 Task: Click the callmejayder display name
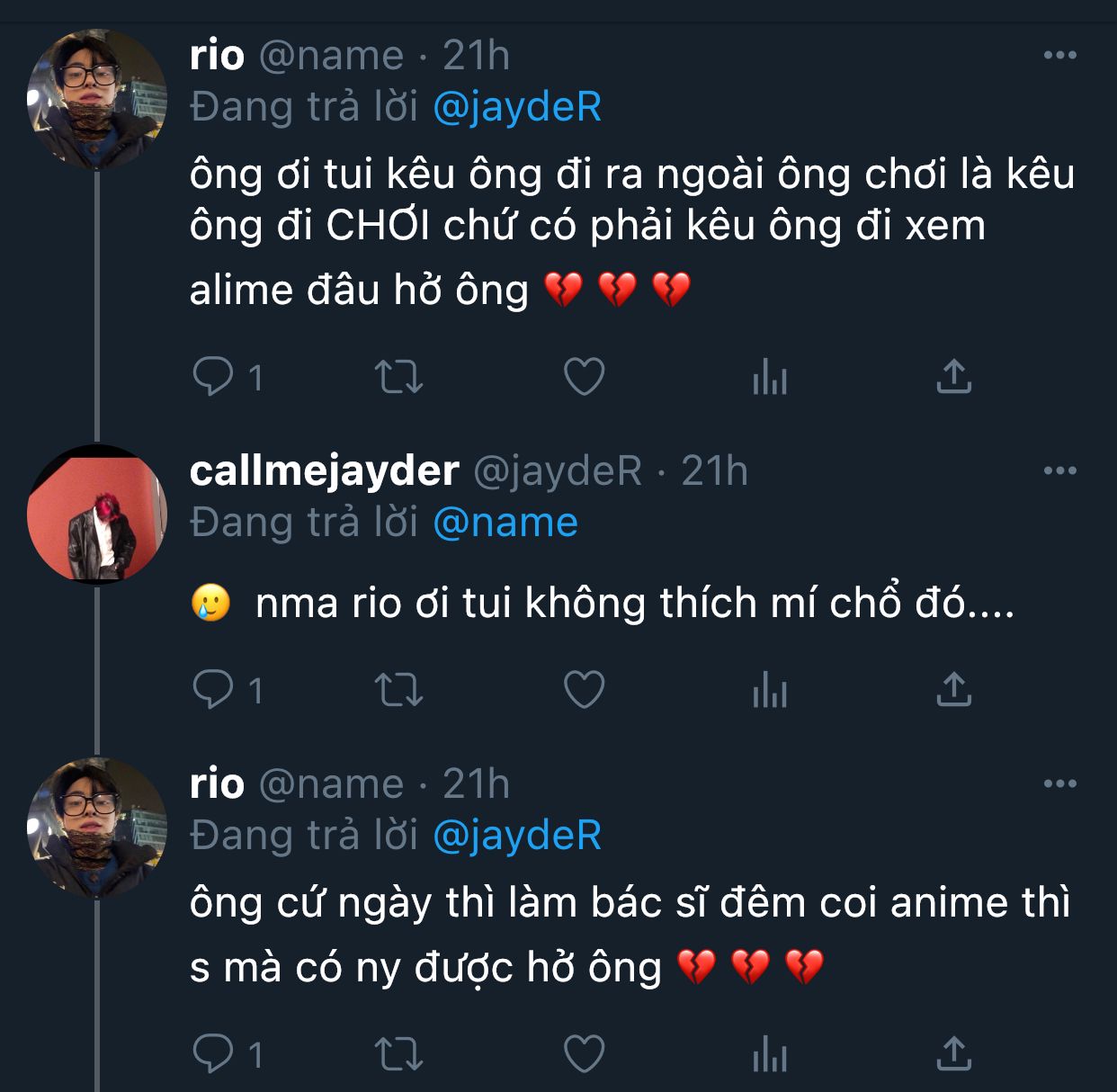(x=325, y=470)
